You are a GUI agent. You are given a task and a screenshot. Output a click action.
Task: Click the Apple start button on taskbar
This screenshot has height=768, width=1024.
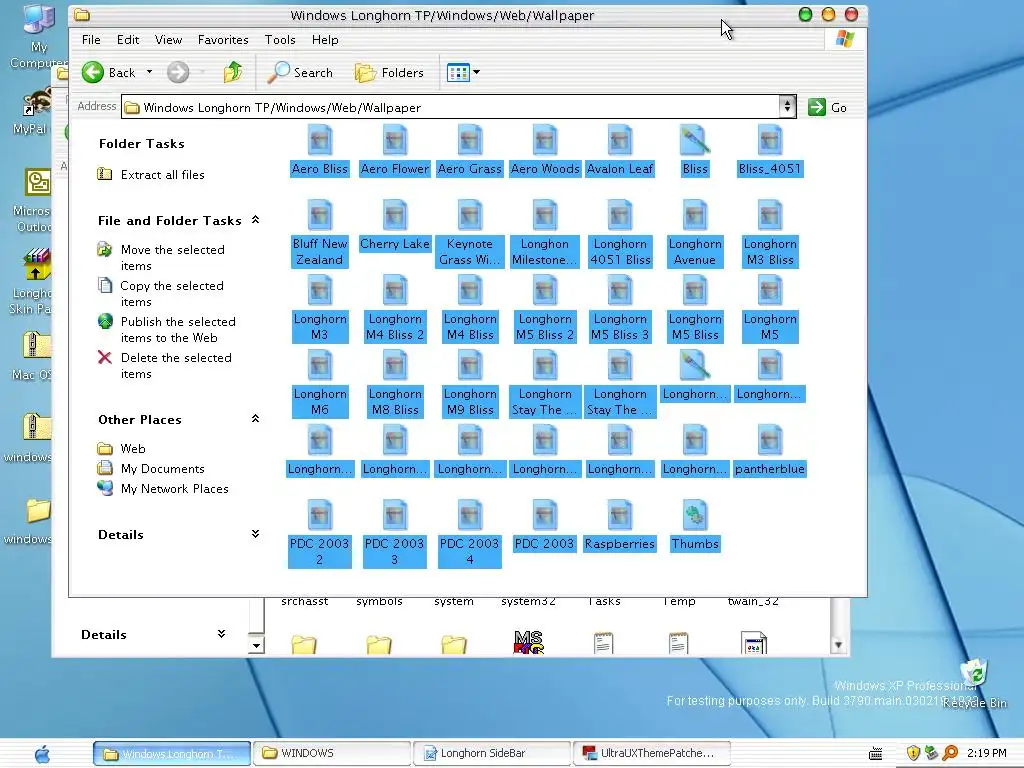42,754
